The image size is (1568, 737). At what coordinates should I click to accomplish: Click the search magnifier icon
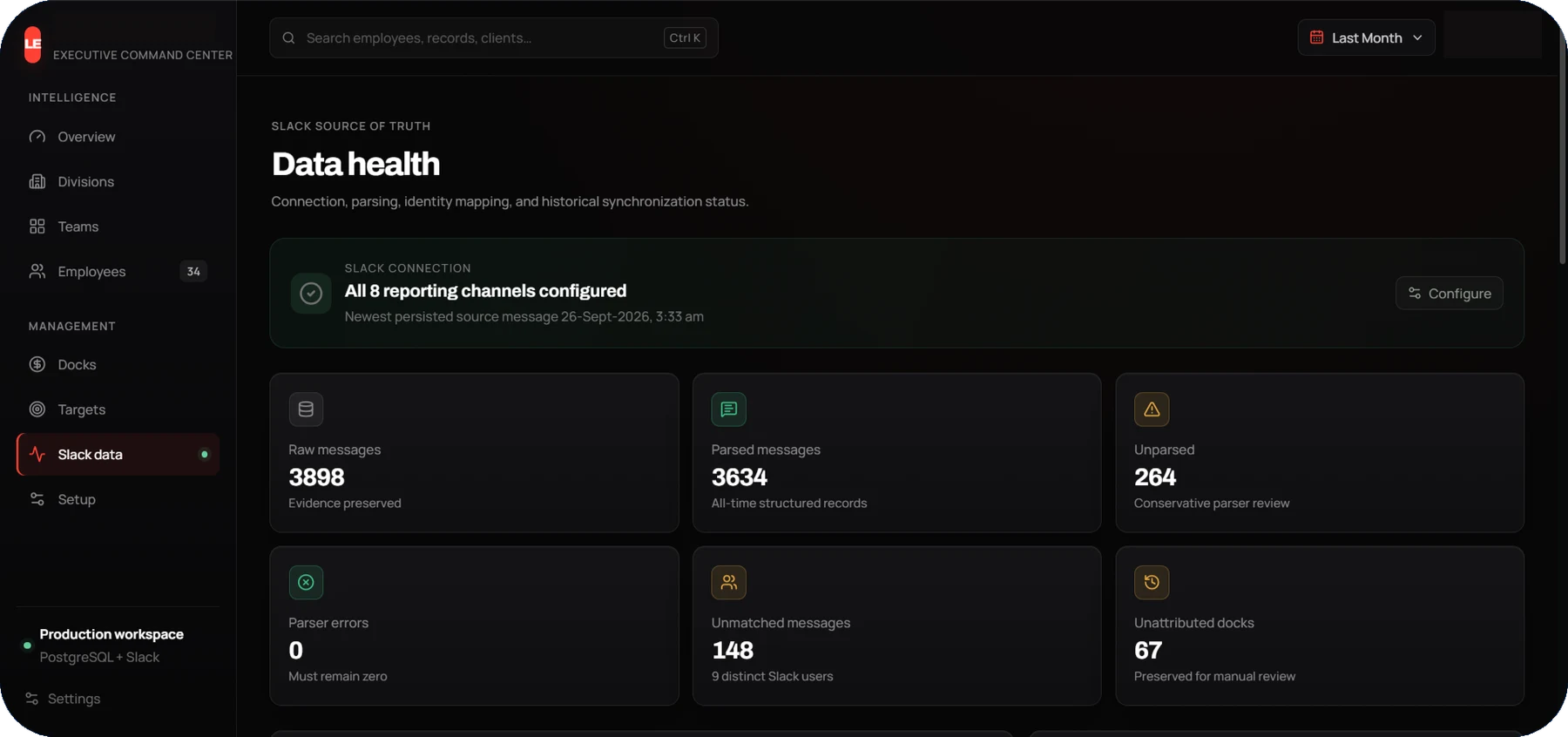pos(288,38)
